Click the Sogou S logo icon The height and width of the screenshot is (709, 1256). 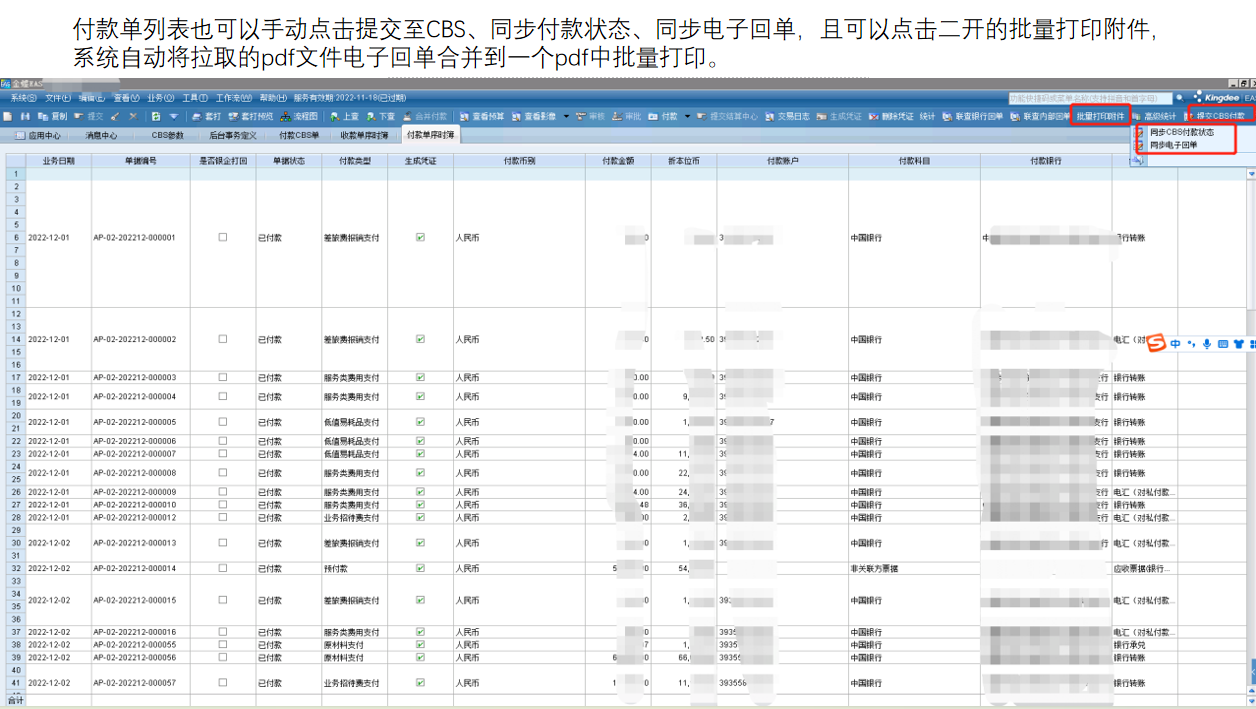1156,344
